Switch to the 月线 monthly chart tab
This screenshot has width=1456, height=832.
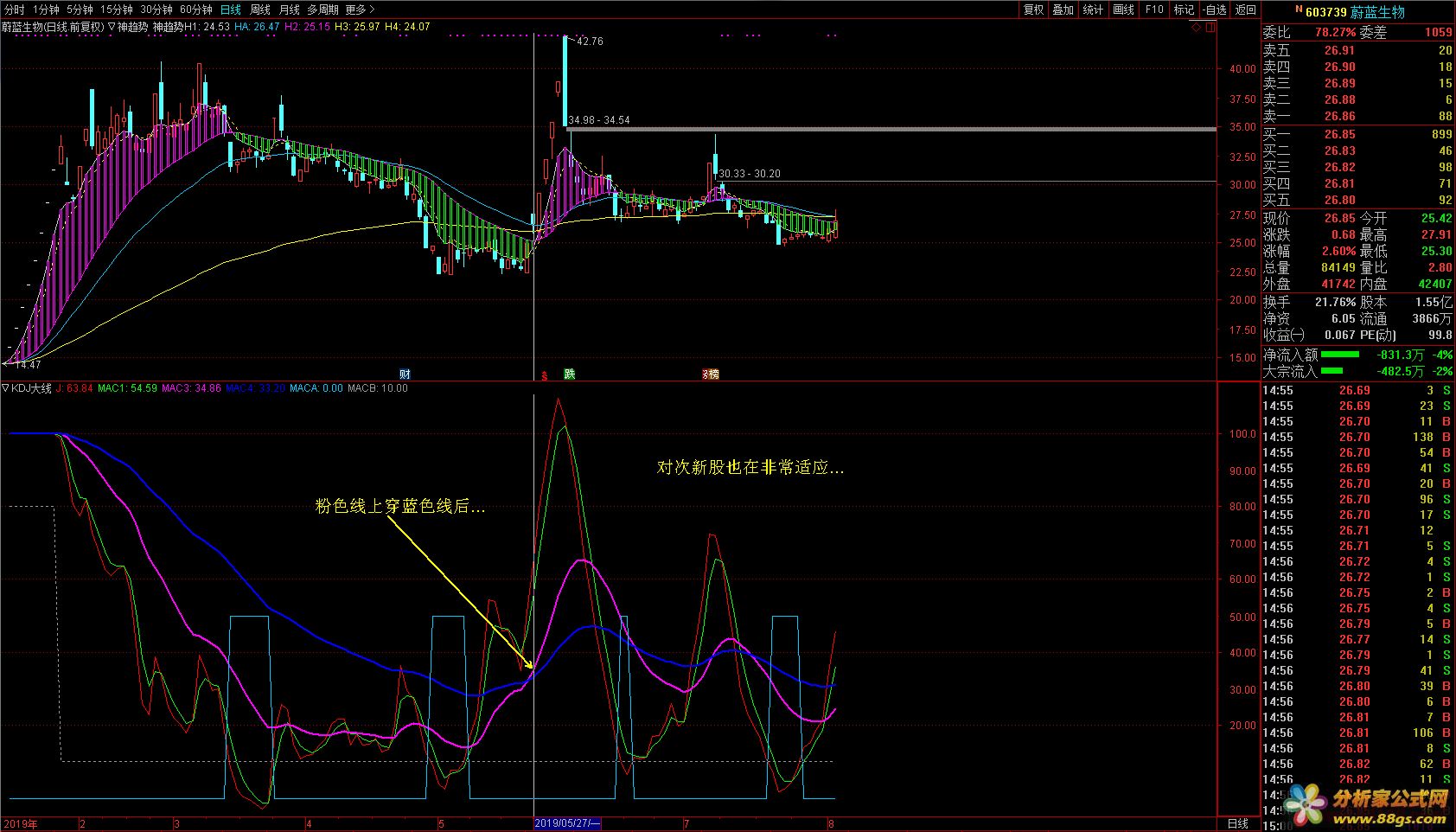(x=290, y=10)
